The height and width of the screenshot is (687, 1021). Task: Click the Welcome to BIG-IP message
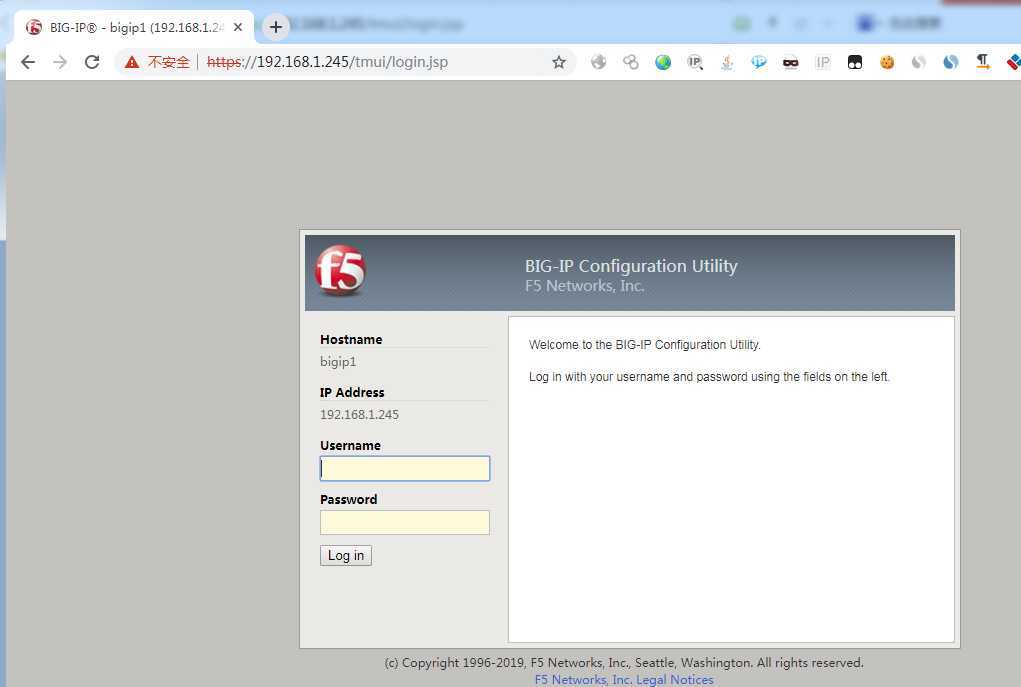coord(645,344)
